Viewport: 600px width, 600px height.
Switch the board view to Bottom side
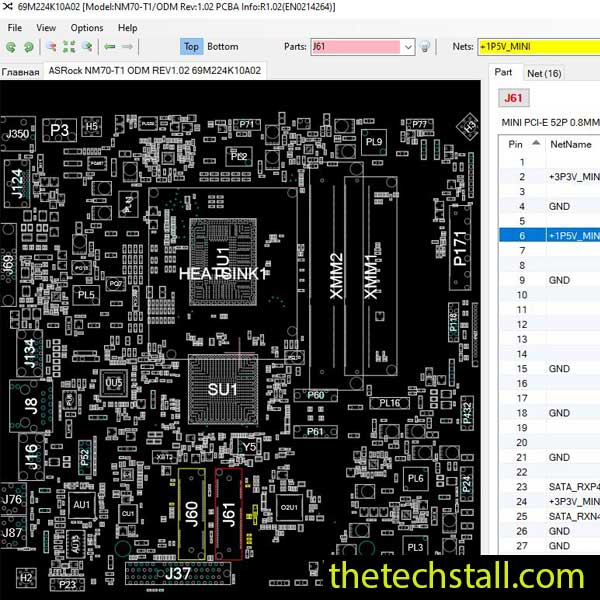point(222,46)
